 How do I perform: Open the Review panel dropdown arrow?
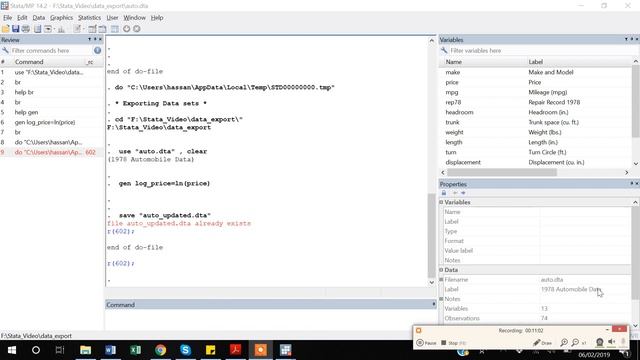pyautogui.click(x=89, y=39)
